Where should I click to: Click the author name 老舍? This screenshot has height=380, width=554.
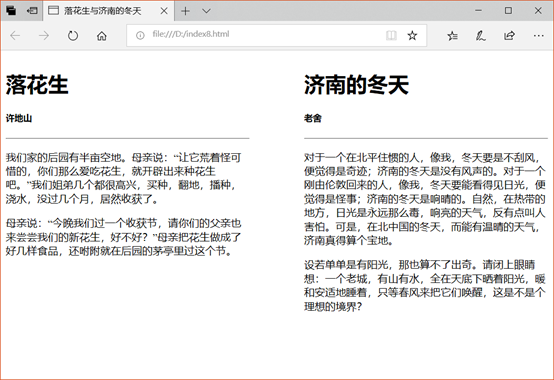[x=313, y=118]
